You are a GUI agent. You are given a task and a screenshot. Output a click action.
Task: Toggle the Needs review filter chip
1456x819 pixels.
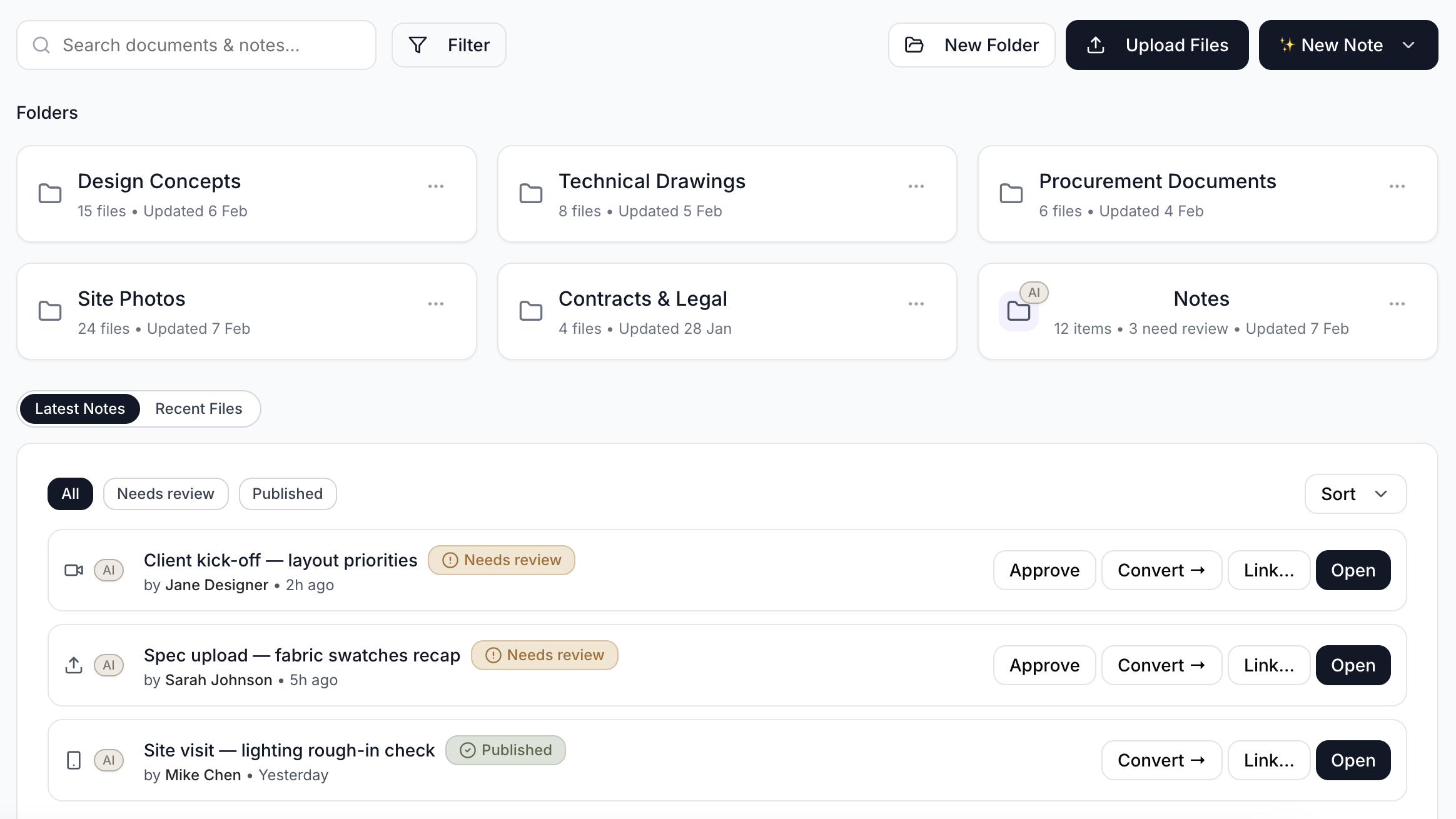tap(165, 493)
